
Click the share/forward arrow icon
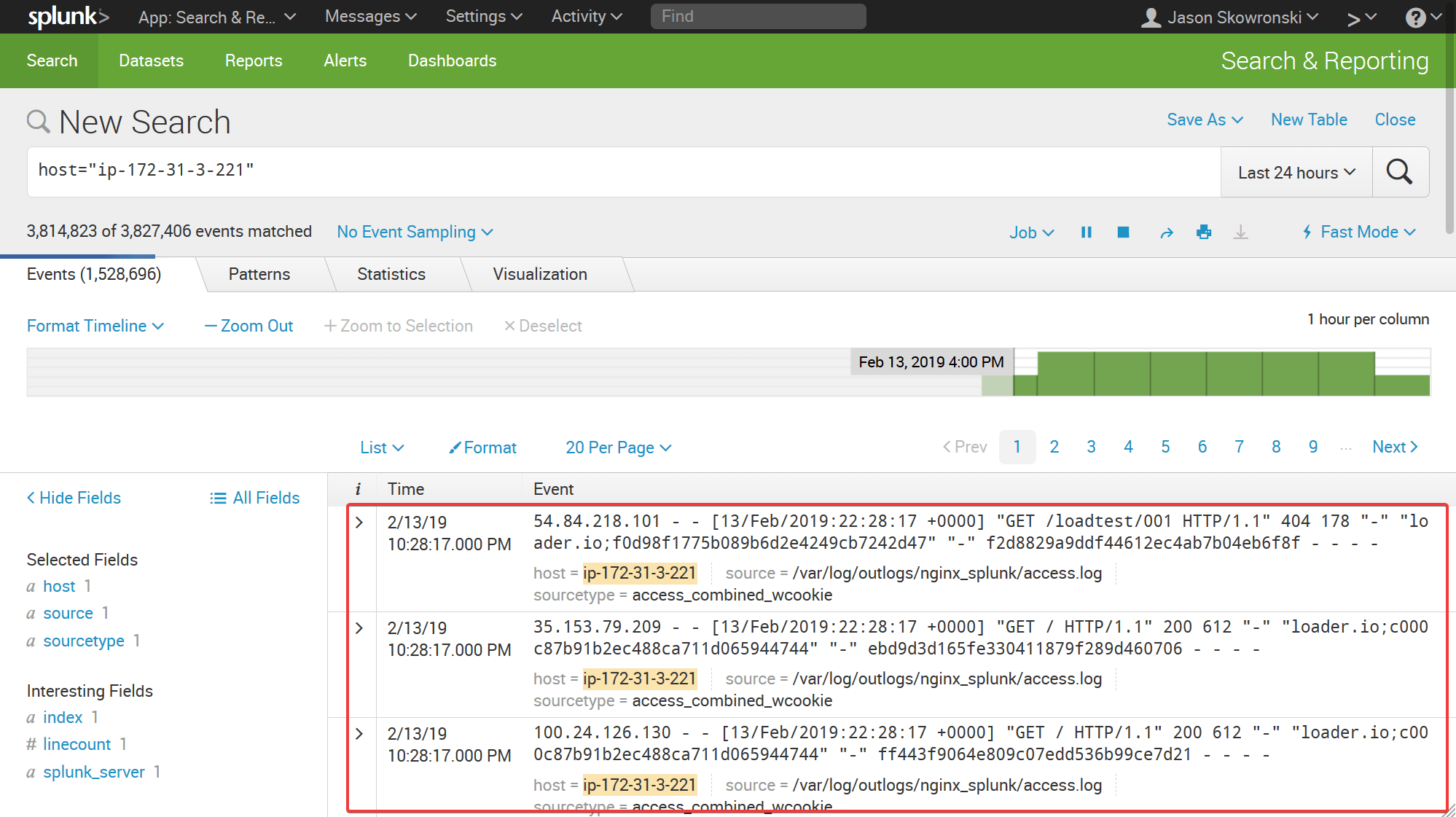[1163, 232]
